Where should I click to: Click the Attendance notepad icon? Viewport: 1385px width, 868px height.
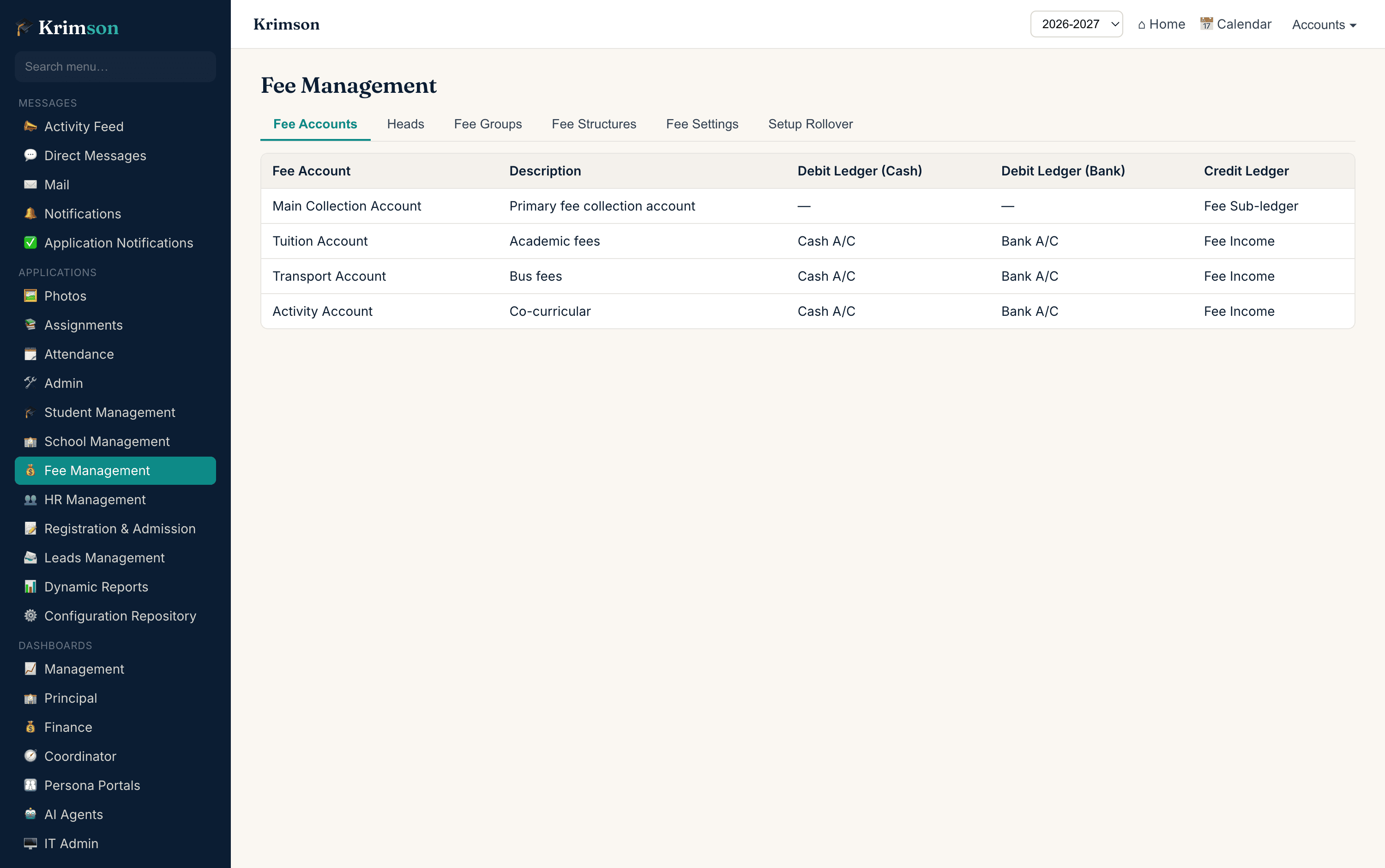click(x=30, y=354)
